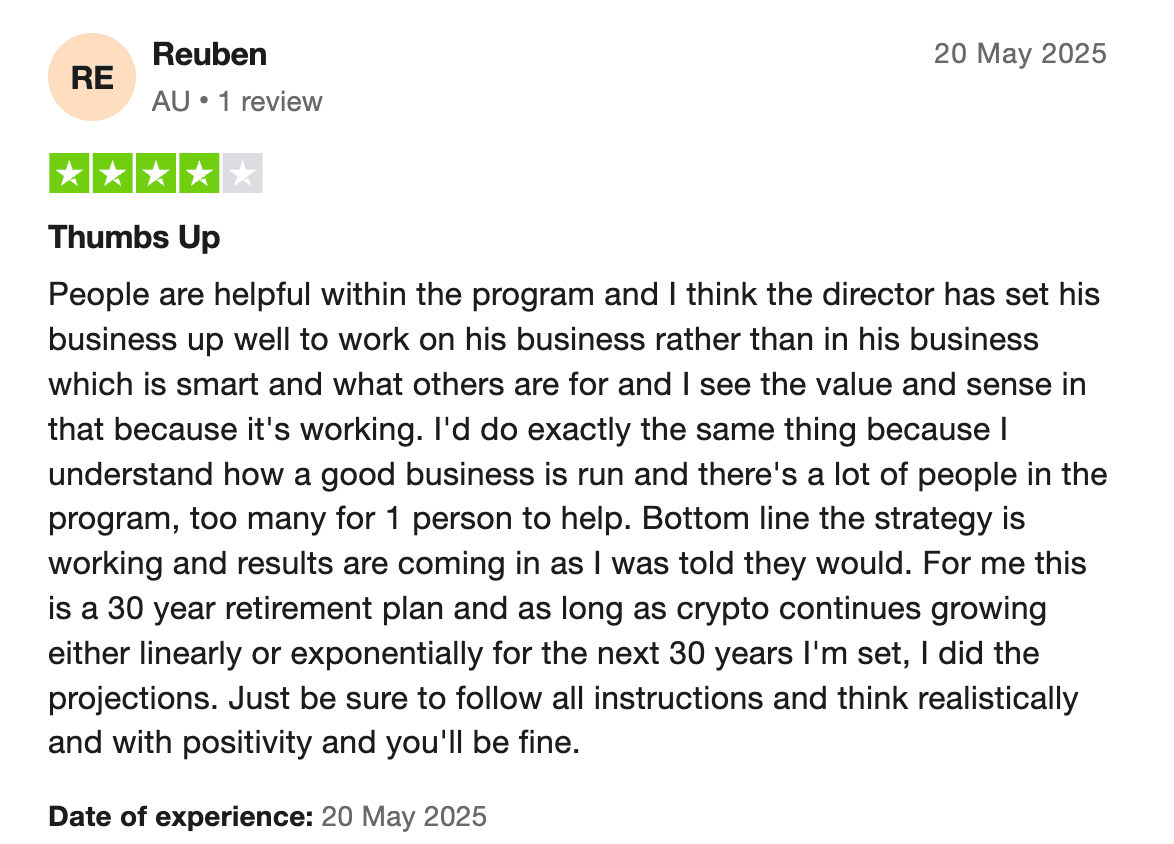Viewport: 1174px width, 844px height.
Task: Open the '1 review' count text
Action: click(270, 102)
